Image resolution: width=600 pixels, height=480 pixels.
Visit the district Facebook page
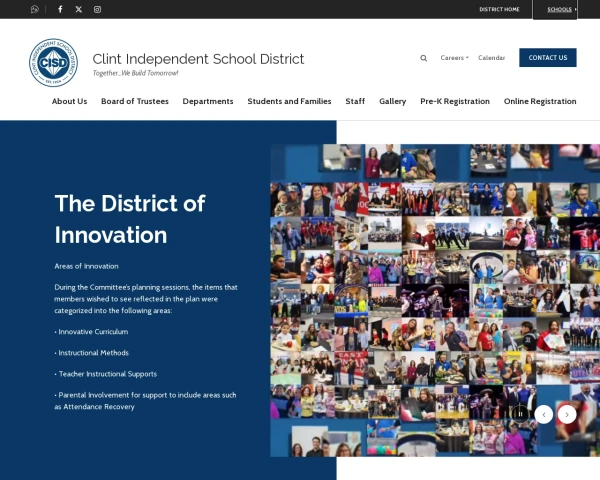[60, 9]
